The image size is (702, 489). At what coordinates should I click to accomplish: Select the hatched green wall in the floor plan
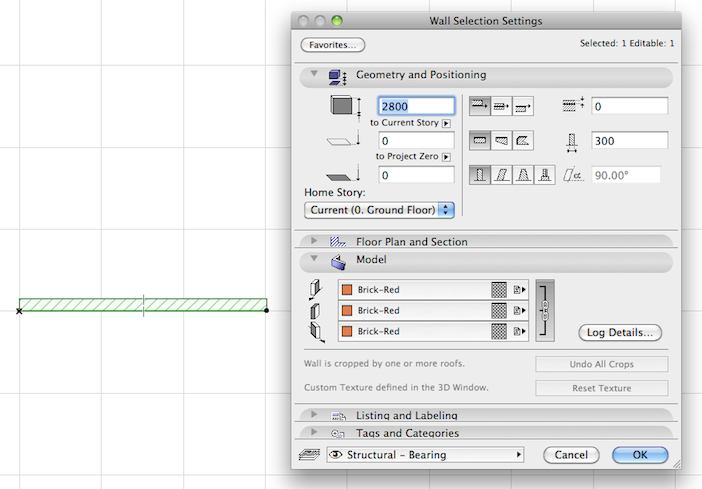pyautogui.click(x=143, y=305)
